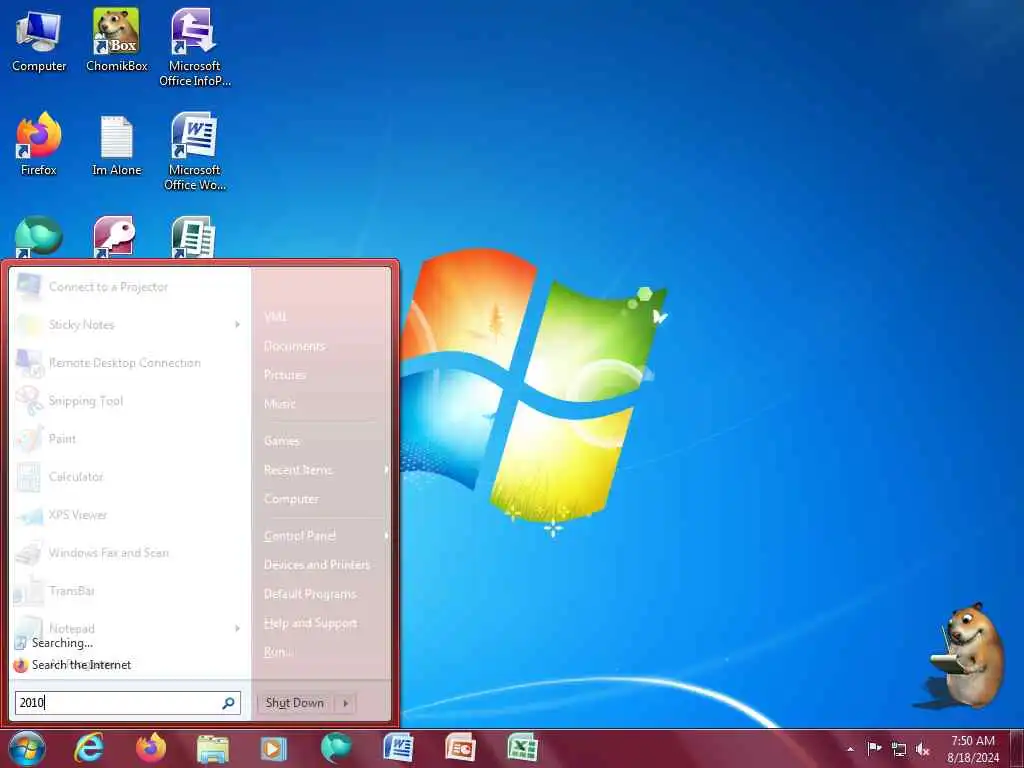
Task: Select the Microsoft Office Word desktop shortcut
Action: (x=194, y=152)
